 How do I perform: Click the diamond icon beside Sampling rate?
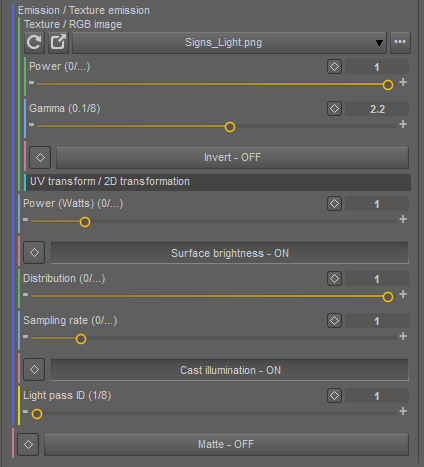334,321
